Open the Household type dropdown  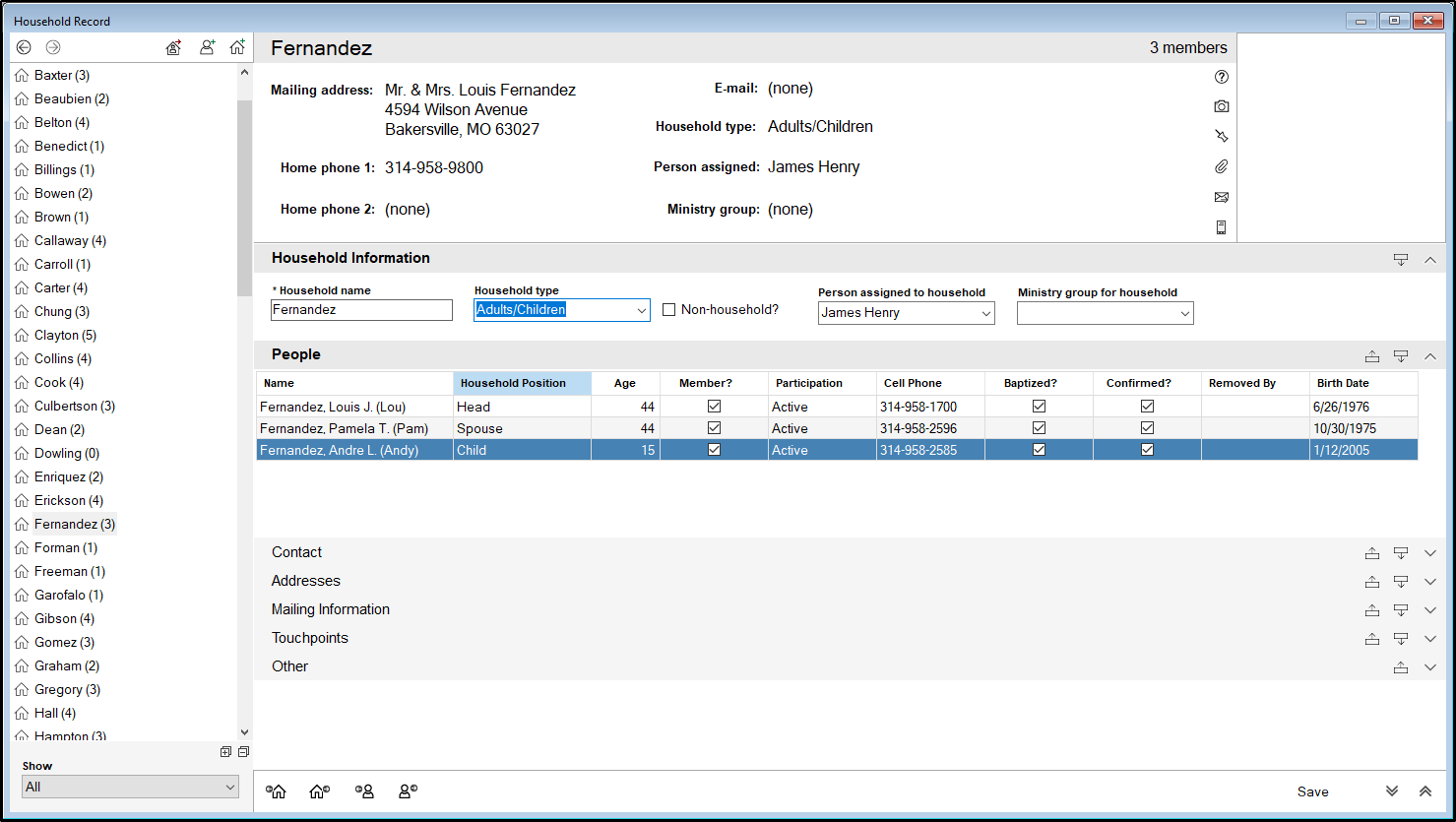pyautogui.click(x=641, y=310)
